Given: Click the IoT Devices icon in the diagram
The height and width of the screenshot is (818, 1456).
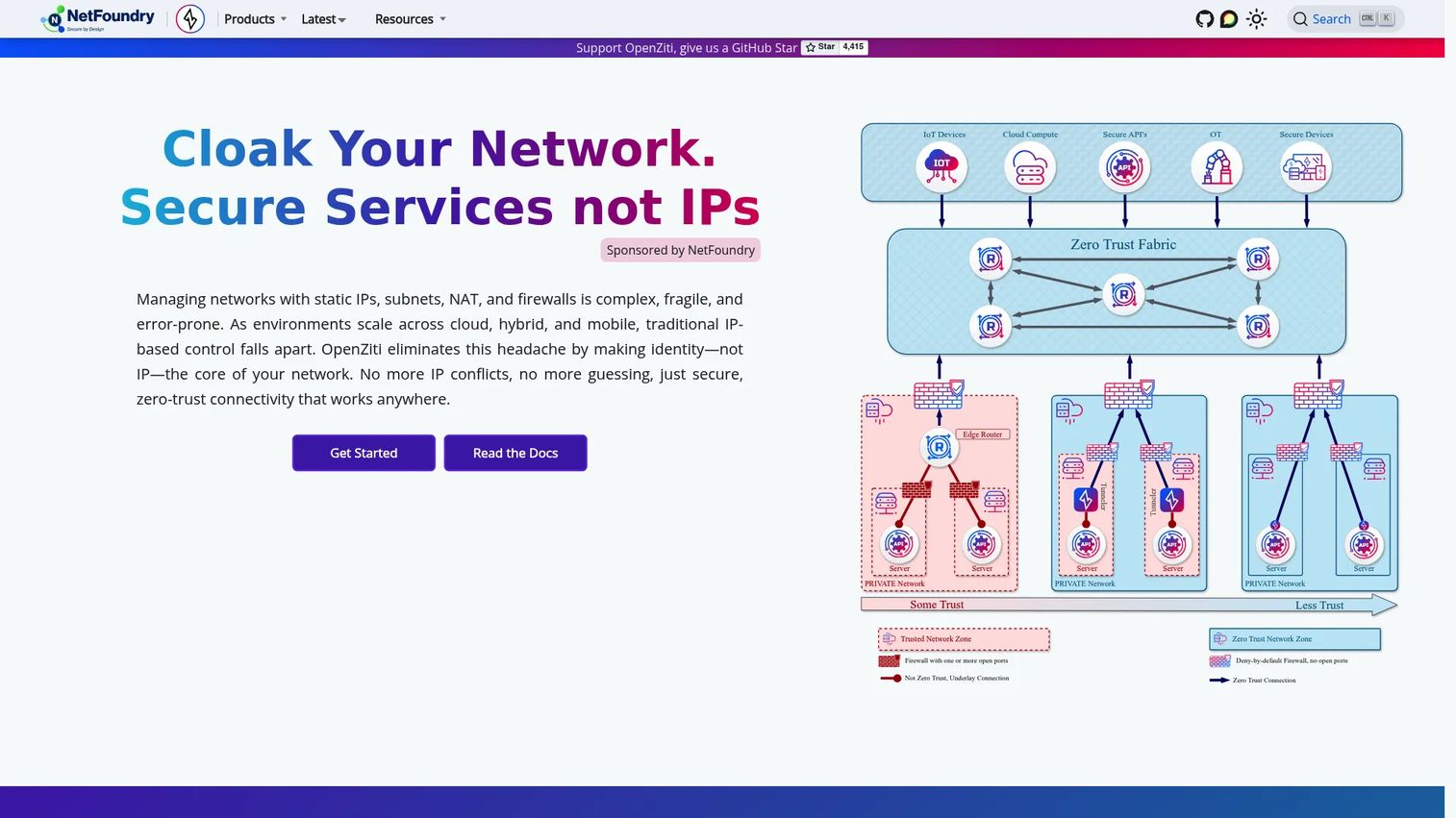Looking at the screenshot, I should (x=941, y=167).
